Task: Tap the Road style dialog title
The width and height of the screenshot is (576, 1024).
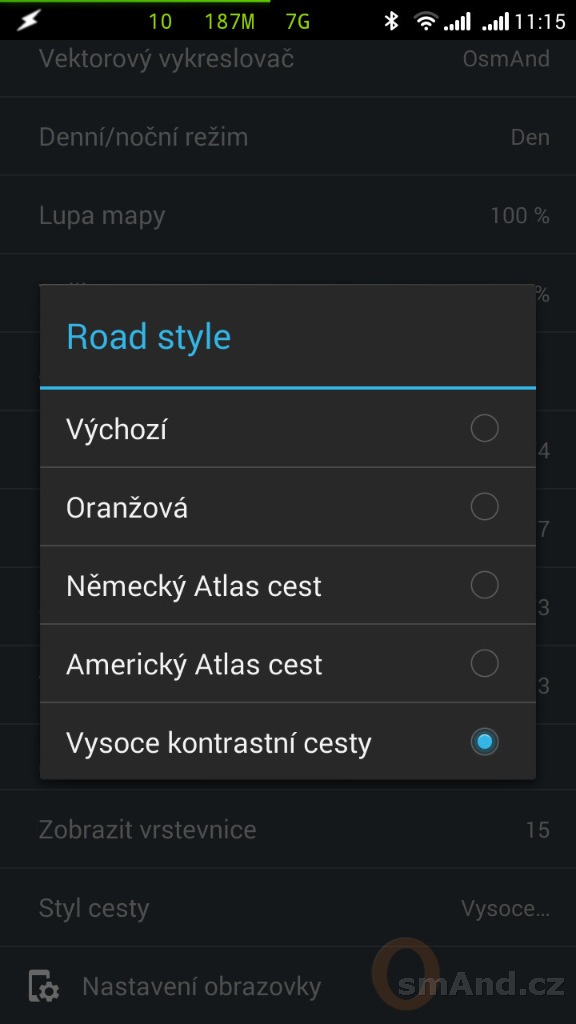Action: click(149, 337)
